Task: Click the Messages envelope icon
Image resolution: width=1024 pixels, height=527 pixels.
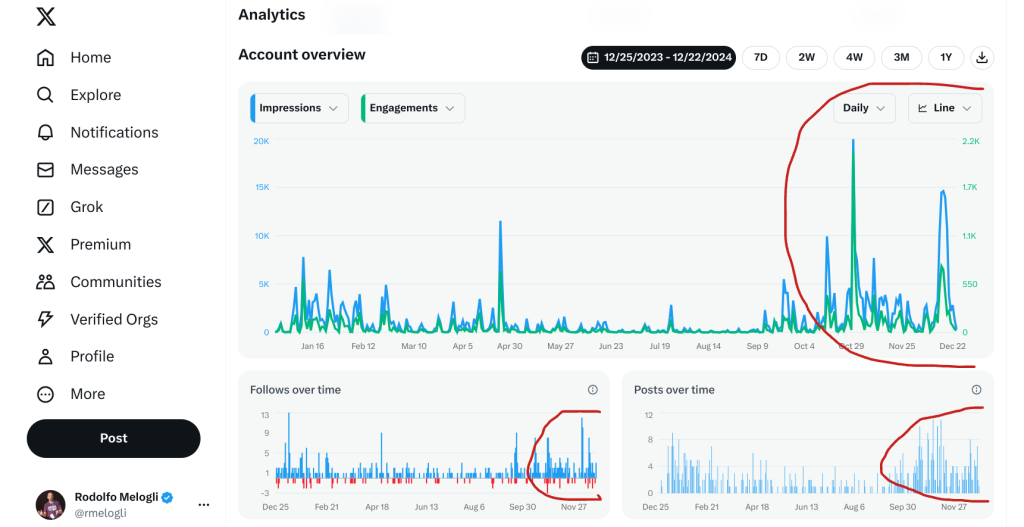Action: (x=45, y=170)
